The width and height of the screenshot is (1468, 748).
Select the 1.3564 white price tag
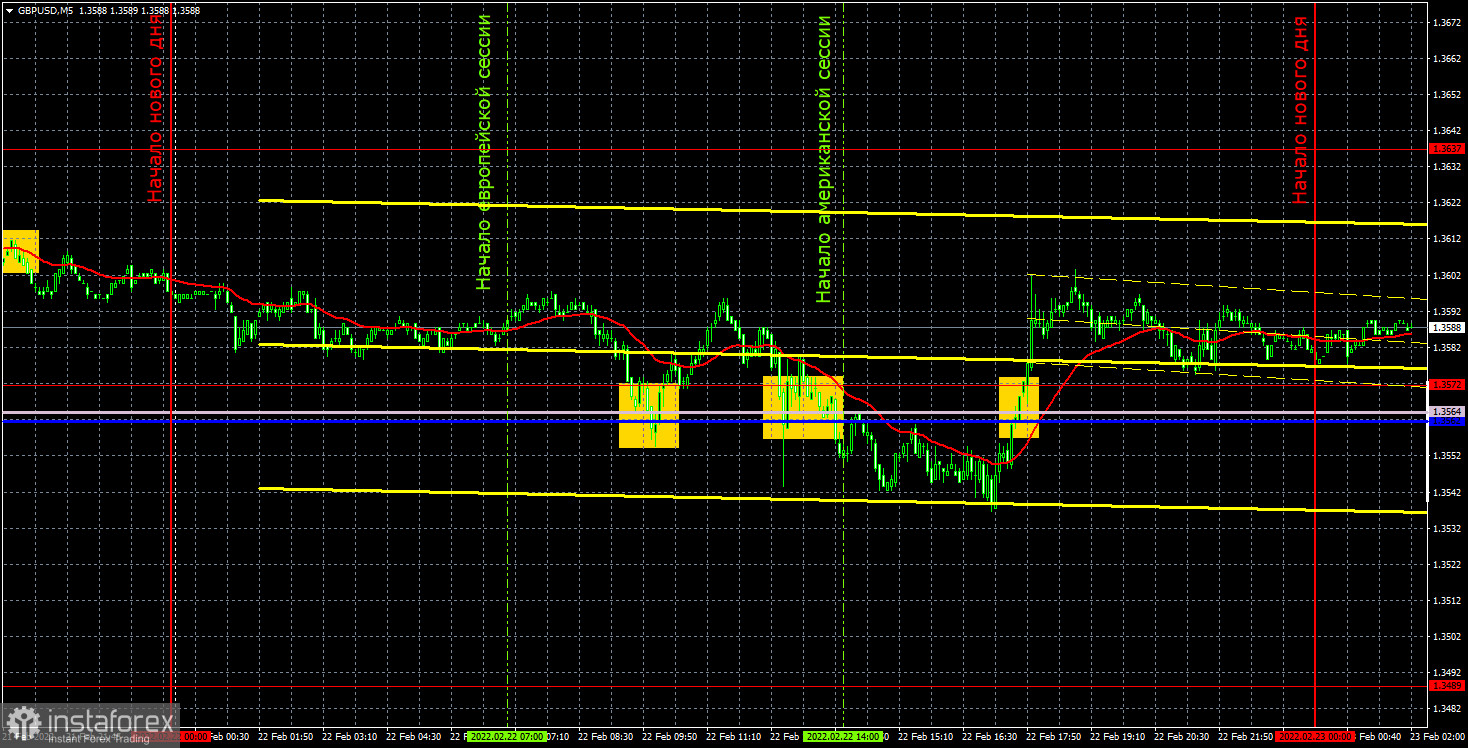coord(1448,411)
